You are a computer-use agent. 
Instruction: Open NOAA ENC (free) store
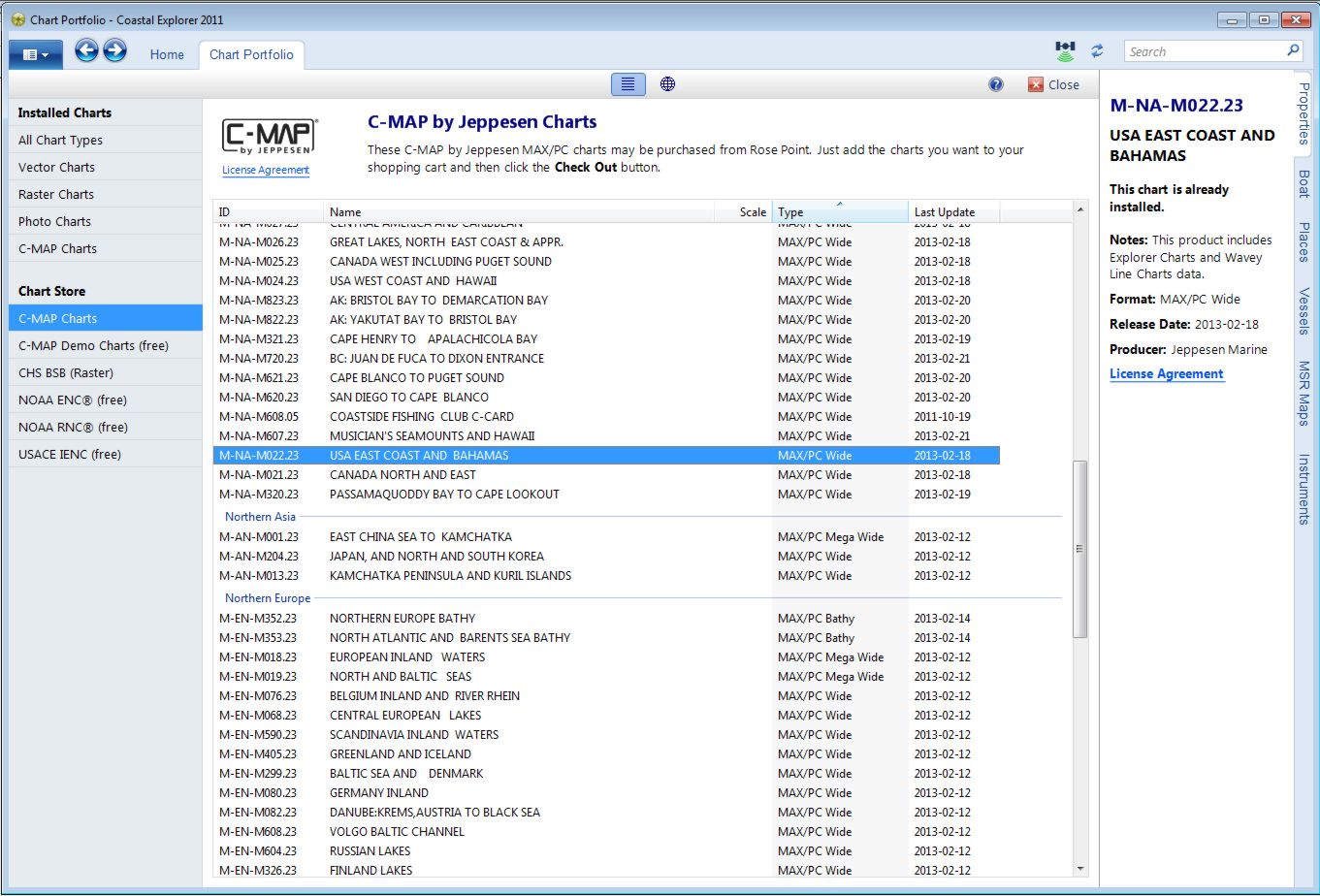coord(106,400)
